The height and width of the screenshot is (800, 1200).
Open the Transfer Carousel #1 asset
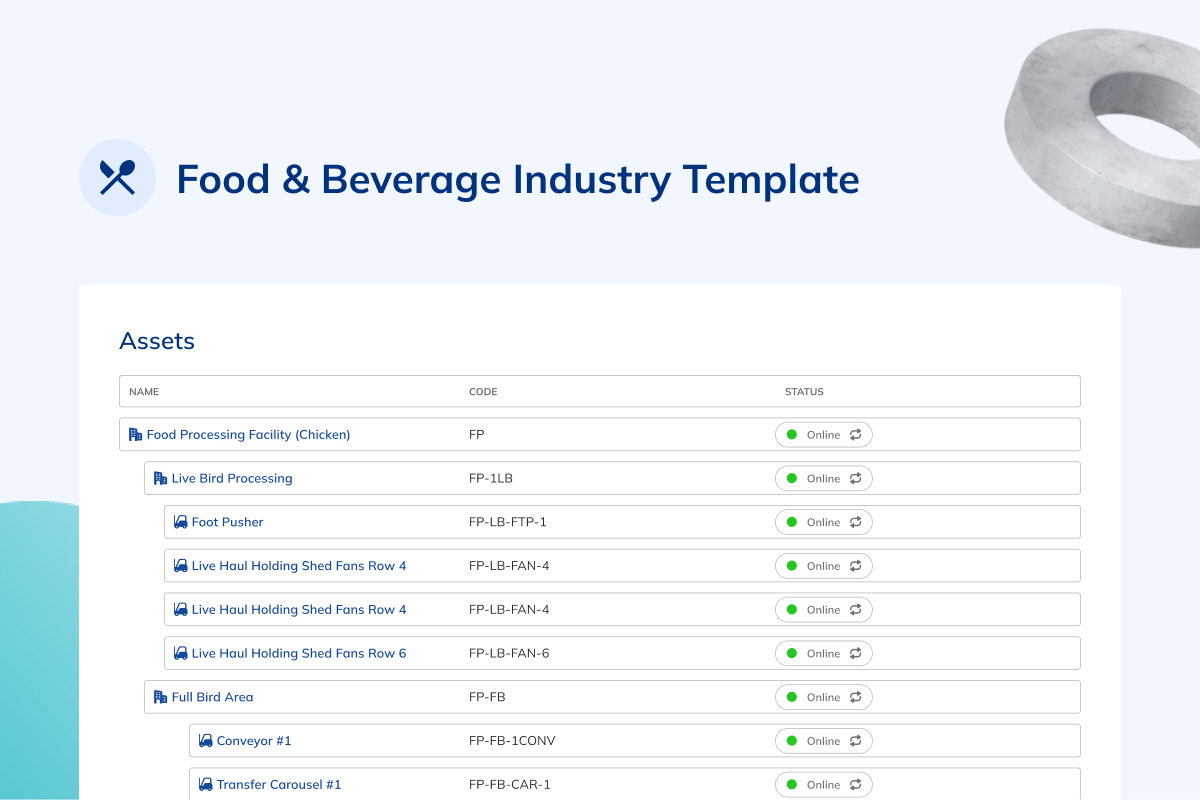279,785
